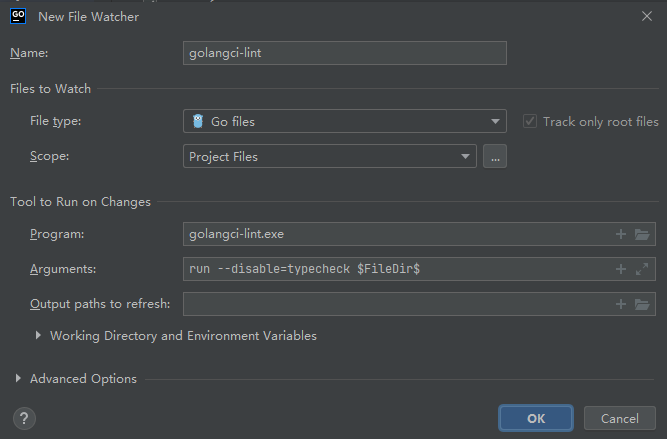This screenshot has height=439, width=667.
Task: Close the New File Watcher dialog
Action: point(647,16)
